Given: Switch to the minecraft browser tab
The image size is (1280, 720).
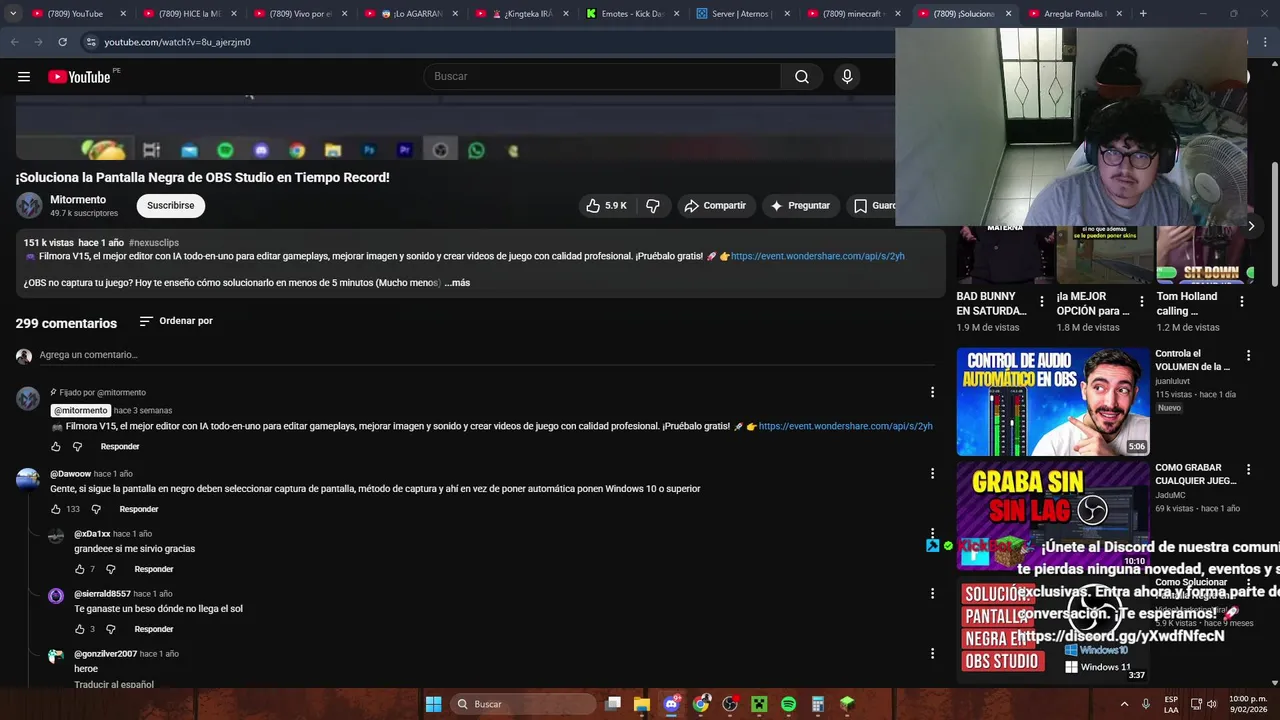Looking at the screenshot, I should [853, 14].
